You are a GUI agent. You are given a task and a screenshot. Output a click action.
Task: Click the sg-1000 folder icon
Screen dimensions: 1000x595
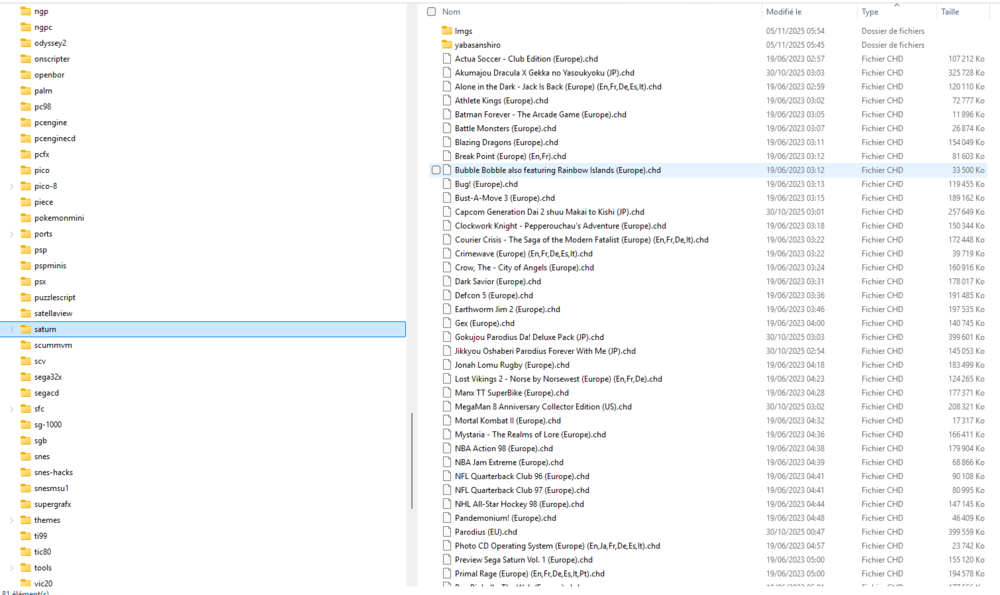tap(26, 425)
